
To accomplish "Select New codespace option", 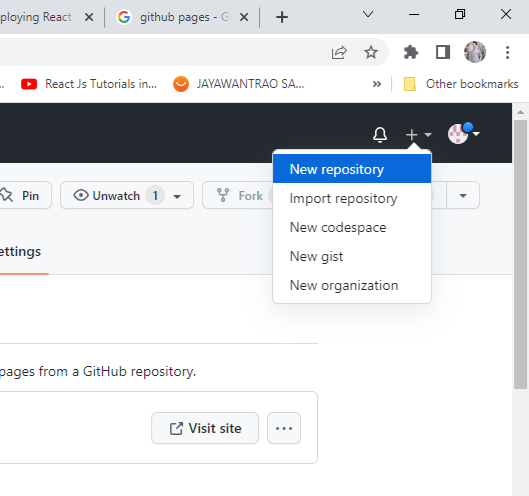I will click(x=352, y=227).
